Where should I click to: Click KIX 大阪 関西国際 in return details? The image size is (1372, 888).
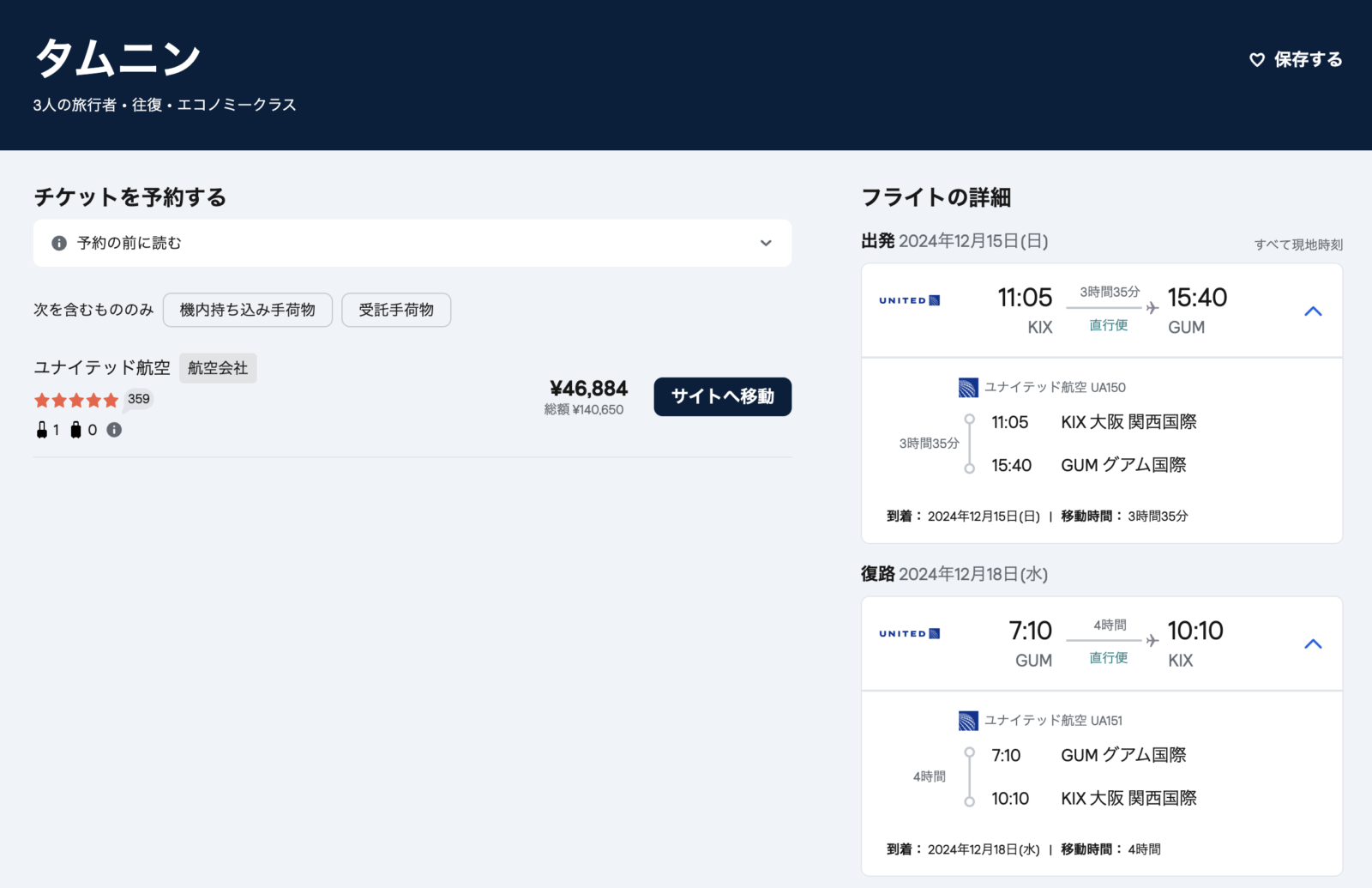[x=1128, y=798]
